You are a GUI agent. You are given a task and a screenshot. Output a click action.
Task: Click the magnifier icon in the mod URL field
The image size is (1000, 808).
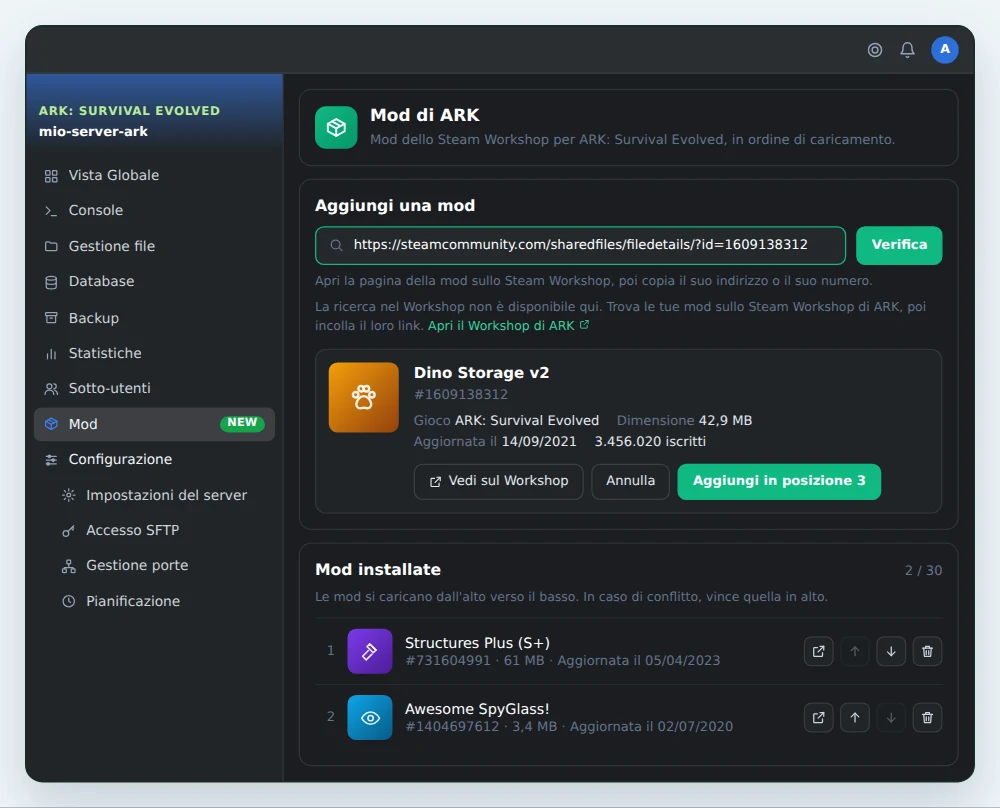(x=336, y=246)
